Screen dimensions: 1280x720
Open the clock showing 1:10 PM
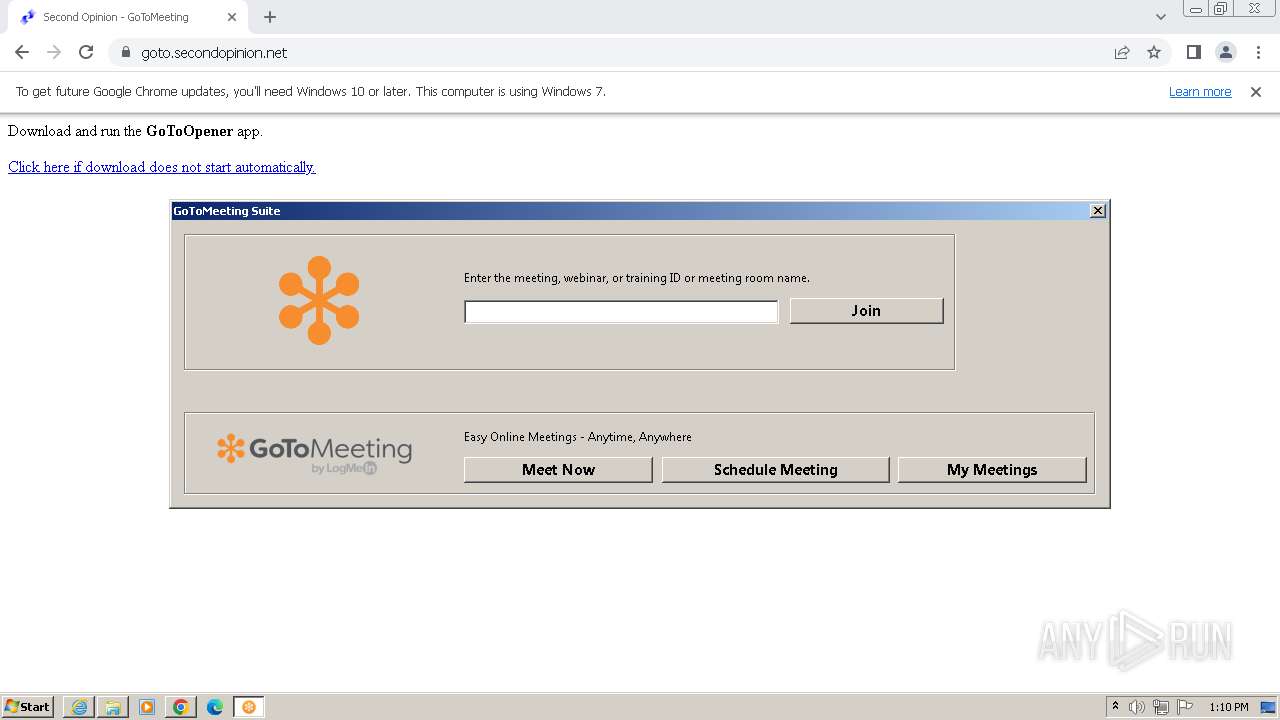pyautogui.click(x=1228, y=707)
